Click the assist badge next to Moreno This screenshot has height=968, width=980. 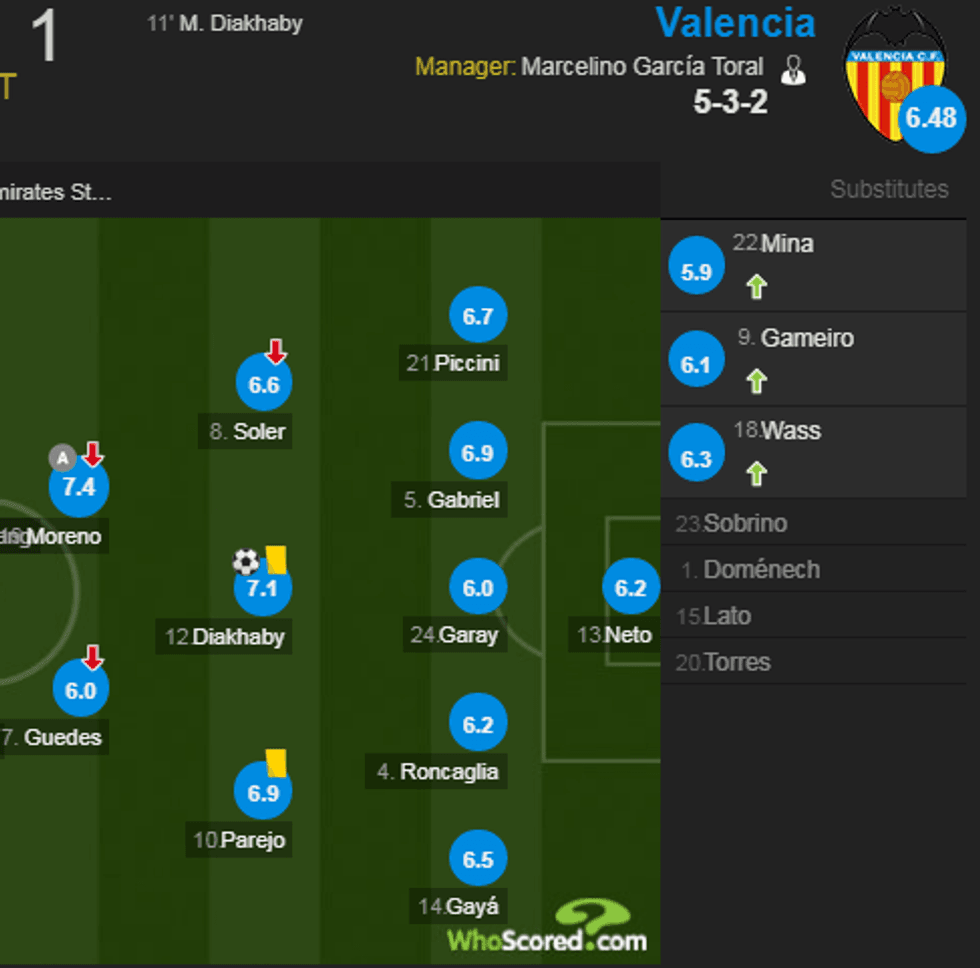pos(63,459)
